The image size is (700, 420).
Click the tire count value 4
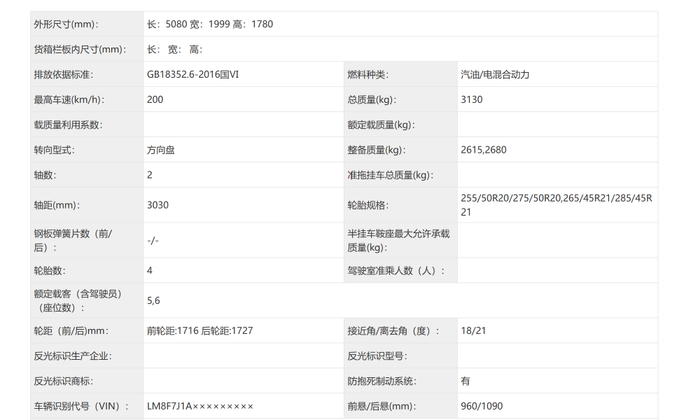[x=150, y=270]
